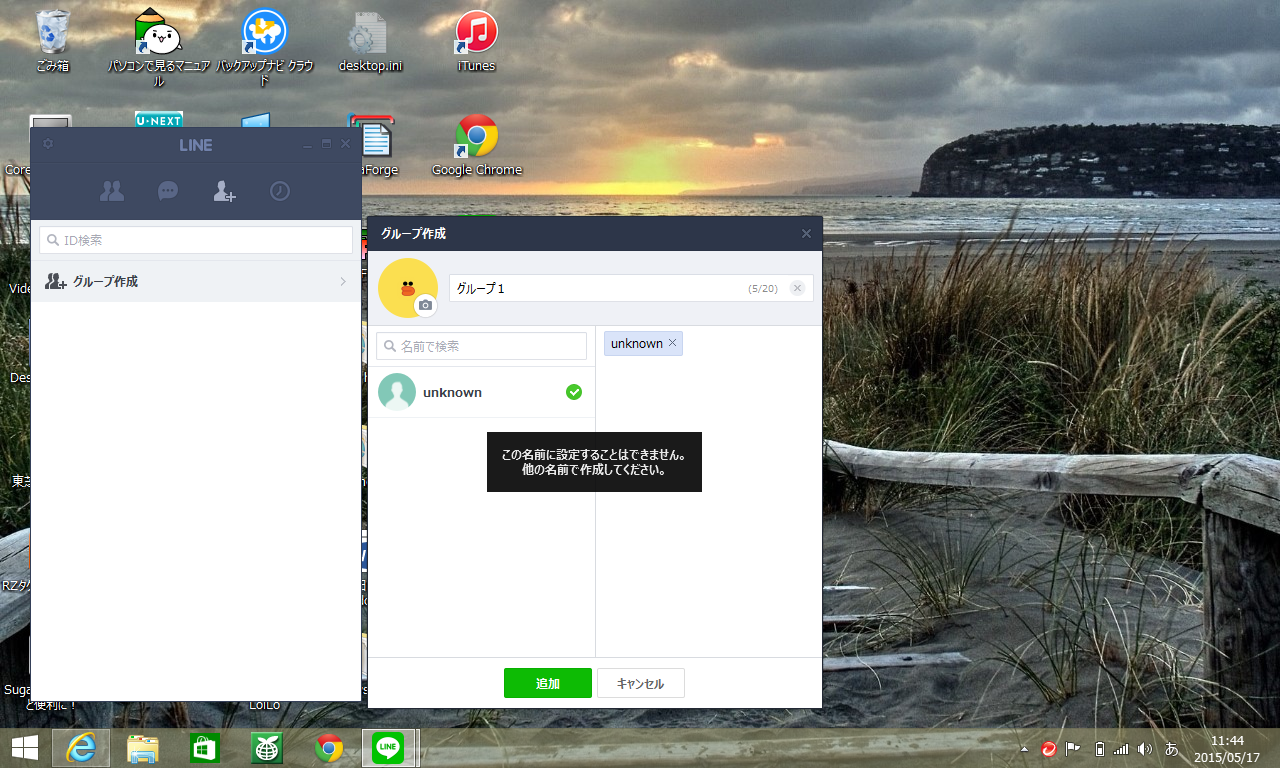
Task: Show hidden system tray icons arrow
Action: 1023,749
